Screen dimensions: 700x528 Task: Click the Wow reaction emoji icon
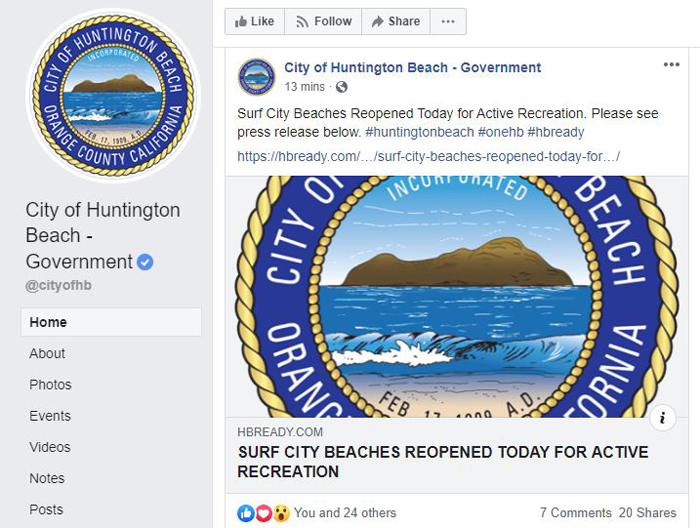[281, 513]
